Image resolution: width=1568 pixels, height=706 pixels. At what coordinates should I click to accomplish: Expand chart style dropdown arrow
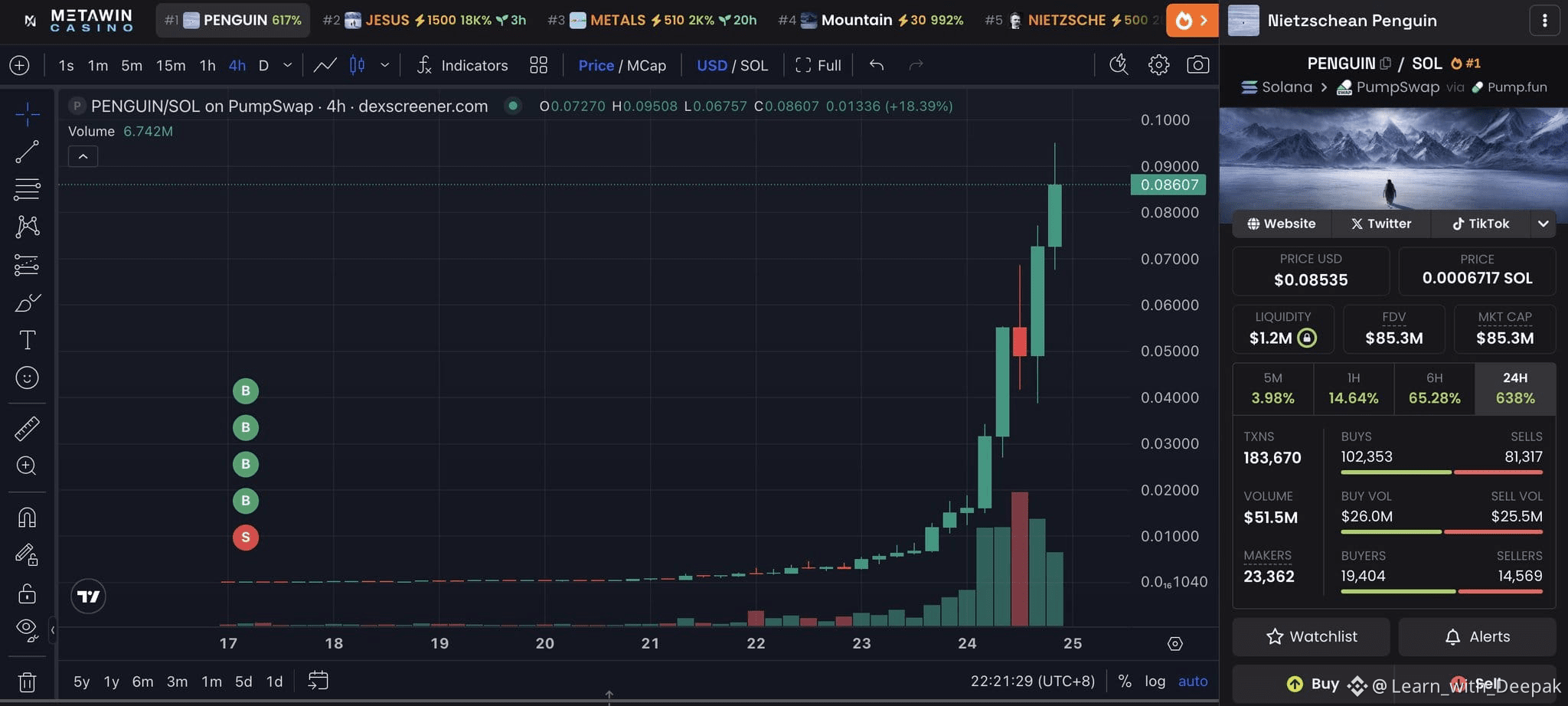pos(385,66)
